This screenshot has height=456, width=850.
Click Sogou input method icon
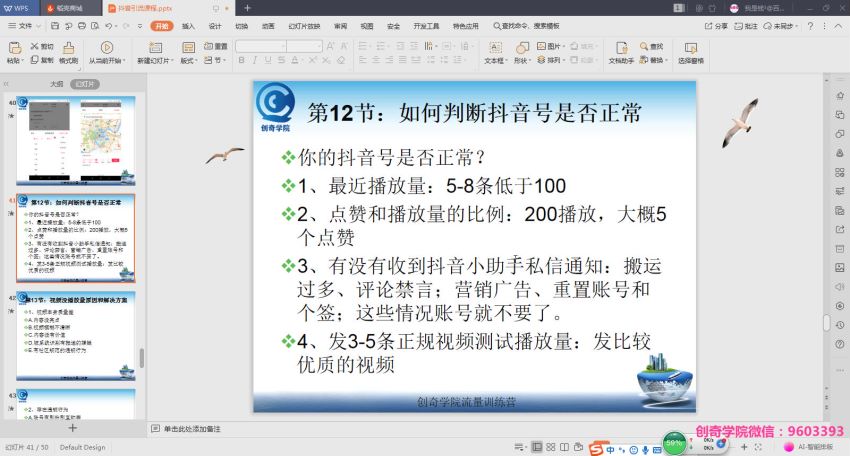596,449
